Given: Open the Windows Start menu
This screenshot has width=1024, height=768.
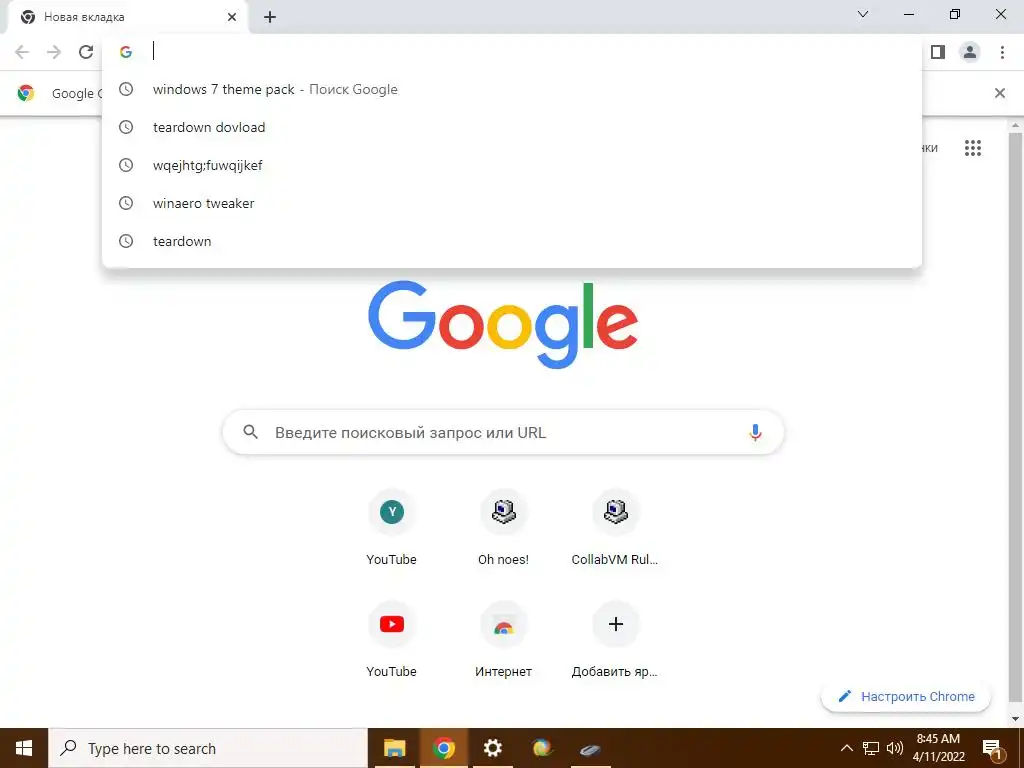Looking at the screenshot, I should [x=24, y=748].
